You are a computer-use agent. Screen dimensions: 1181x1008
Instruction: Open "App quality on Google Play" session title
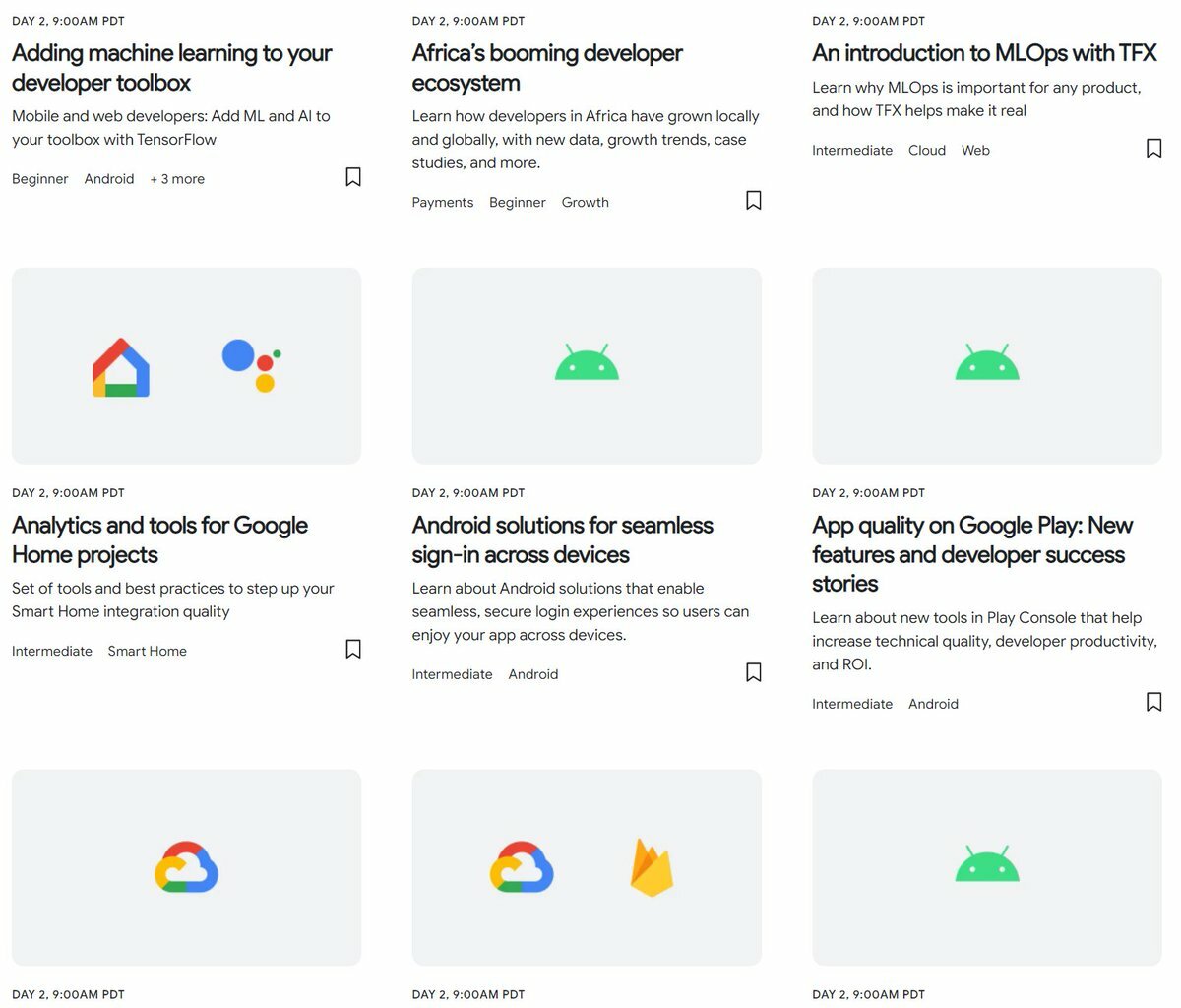972,554
